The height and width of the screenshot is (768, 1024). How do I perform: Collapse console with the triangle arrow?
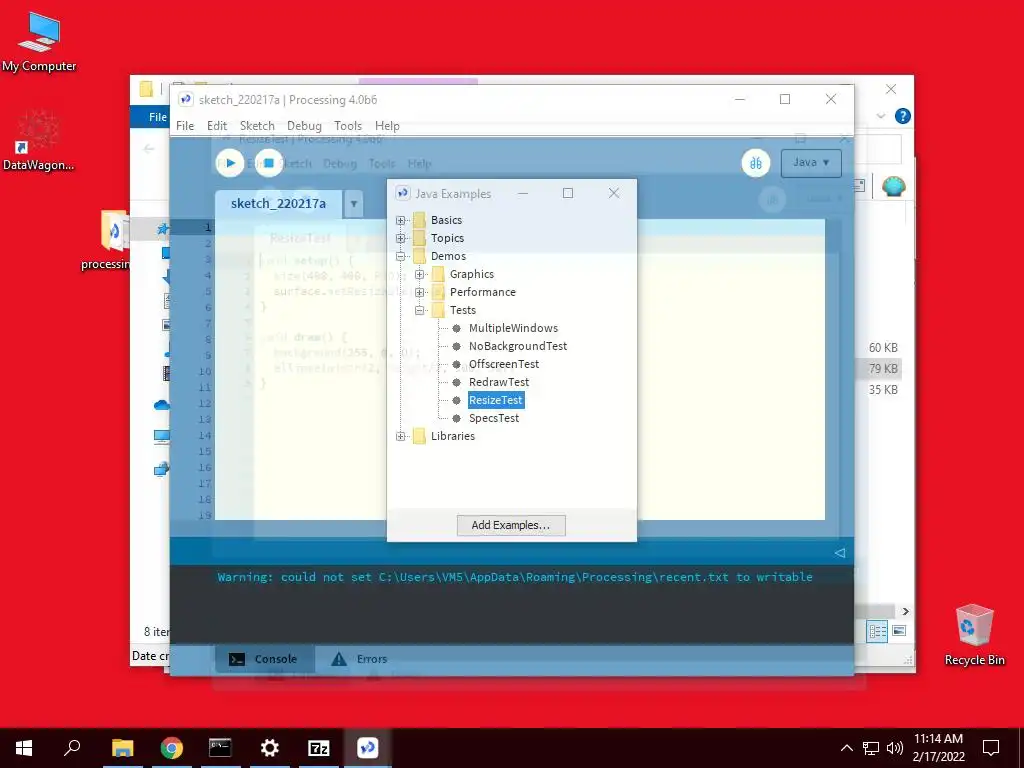click(x=840, y=553)
